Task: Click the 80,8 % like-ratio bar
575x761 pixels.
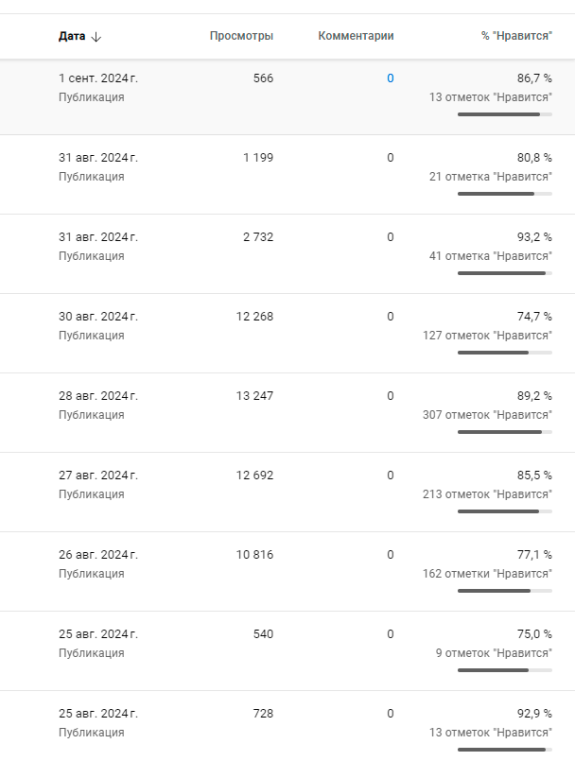Action: click(x=505, y=194)
